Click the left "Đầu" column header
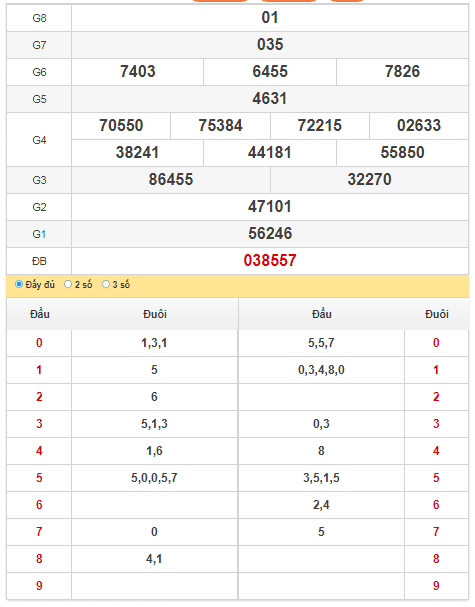This screenshot has width=475, height=607. pos(39,314)
